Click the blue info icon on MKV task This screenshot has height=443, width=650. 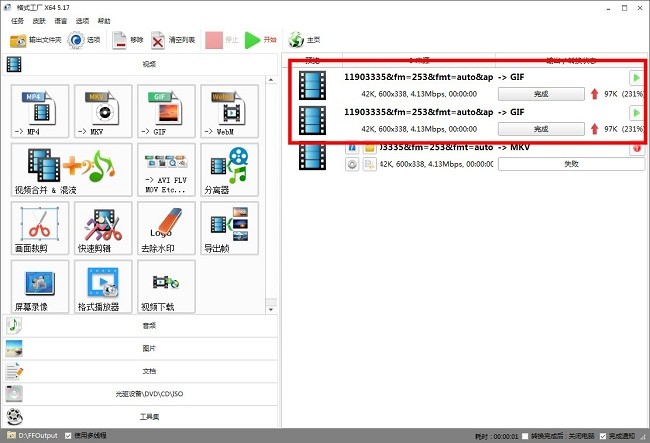(352, 148)
